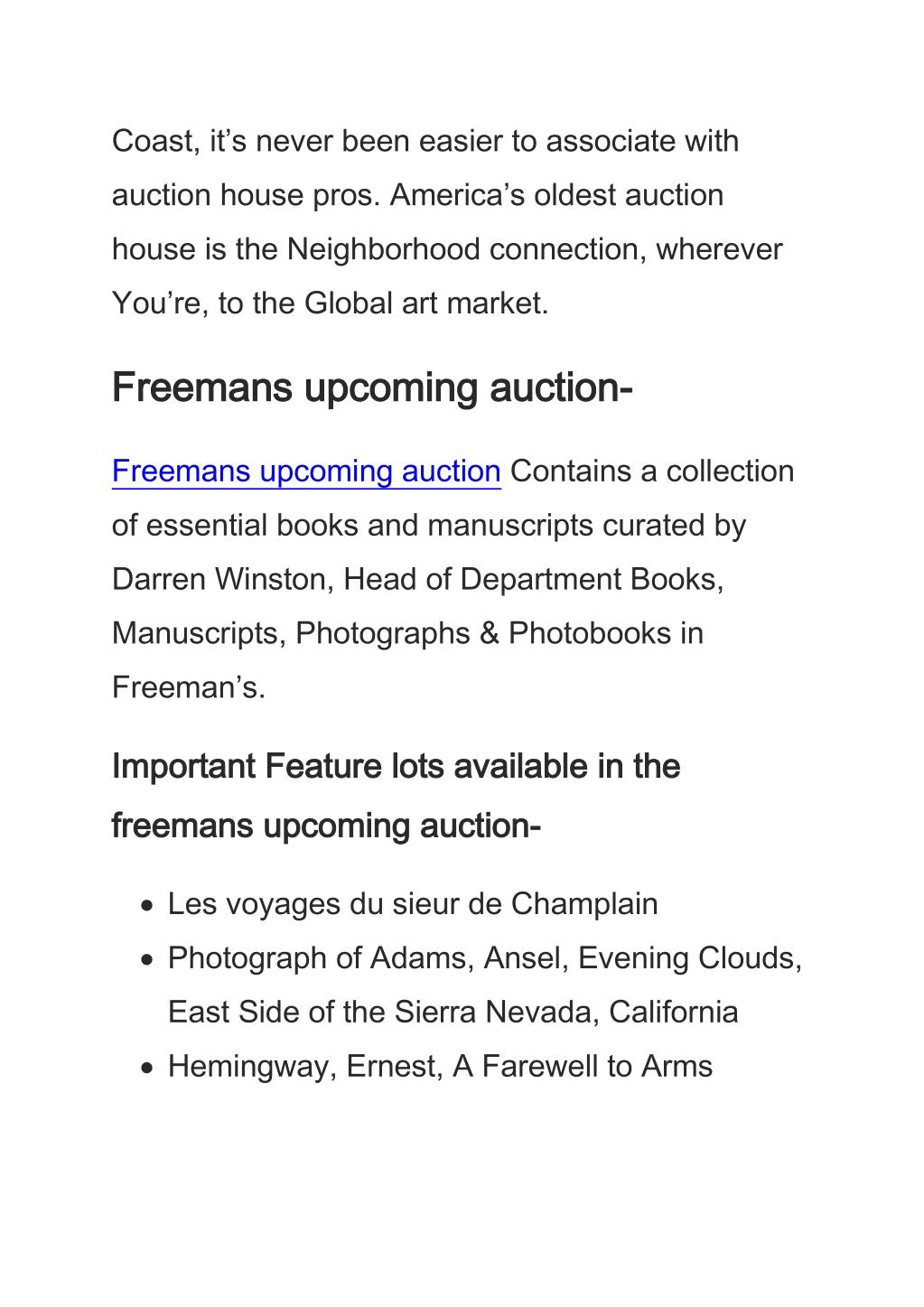
Task: Click the bullet before 'Les voyages'
Action: coord(146,906)
